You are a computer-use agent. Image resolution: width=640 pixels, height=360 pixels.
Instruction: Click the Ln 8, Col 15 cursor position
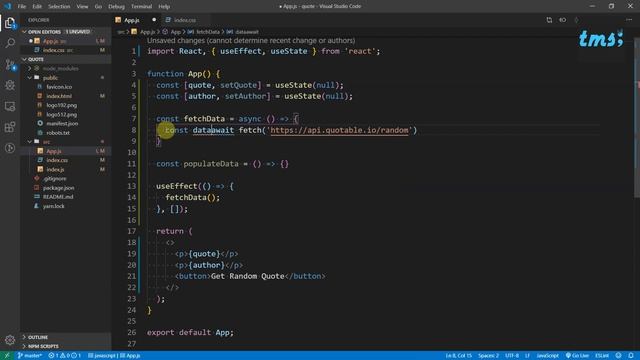tap(458, 356)
